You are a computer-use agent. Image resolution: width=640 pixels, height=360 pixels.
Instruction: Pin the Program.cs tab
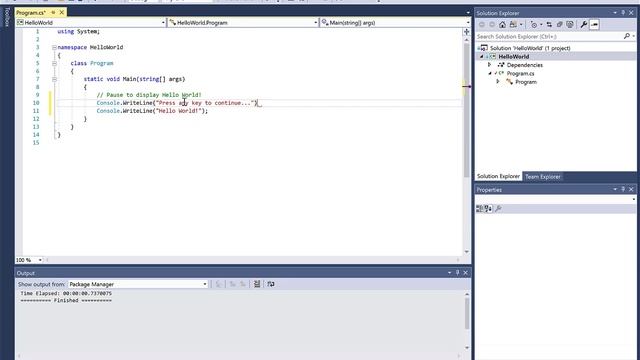tap(53, 13)
